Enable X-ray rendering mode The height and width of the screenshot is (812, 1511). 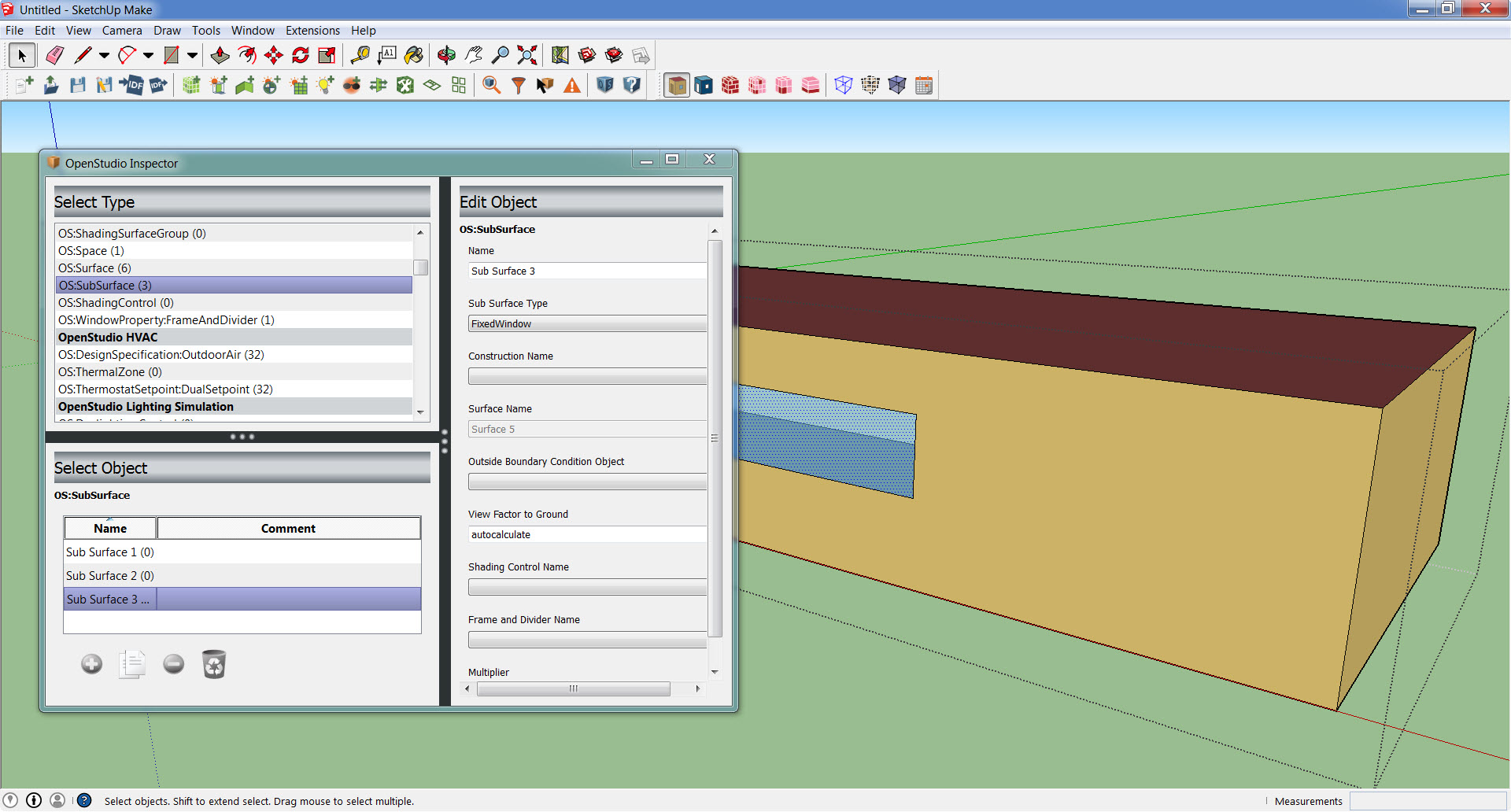[x=843, y=85]
